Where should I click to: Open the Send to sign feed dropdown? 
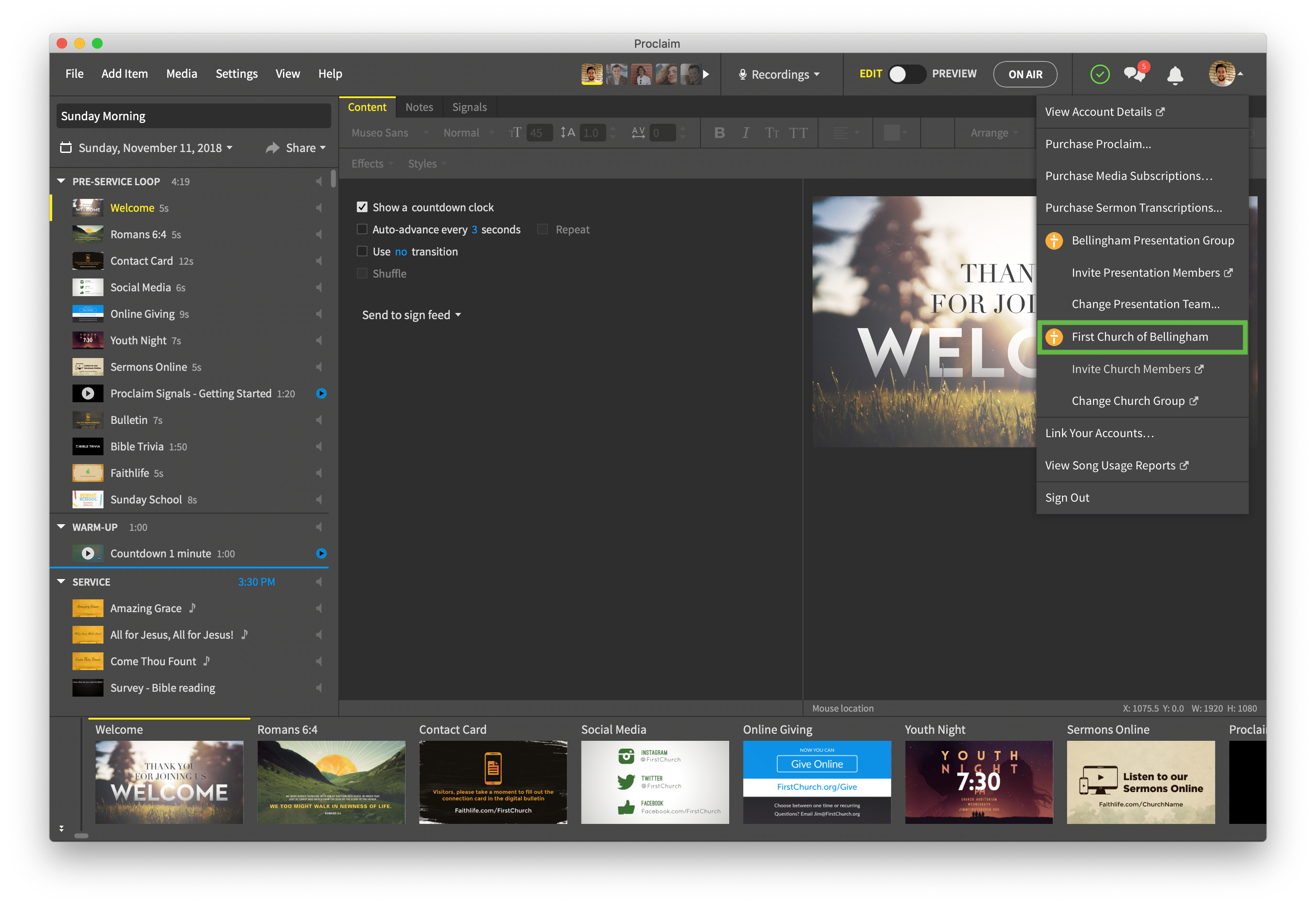tap(411, 315)
